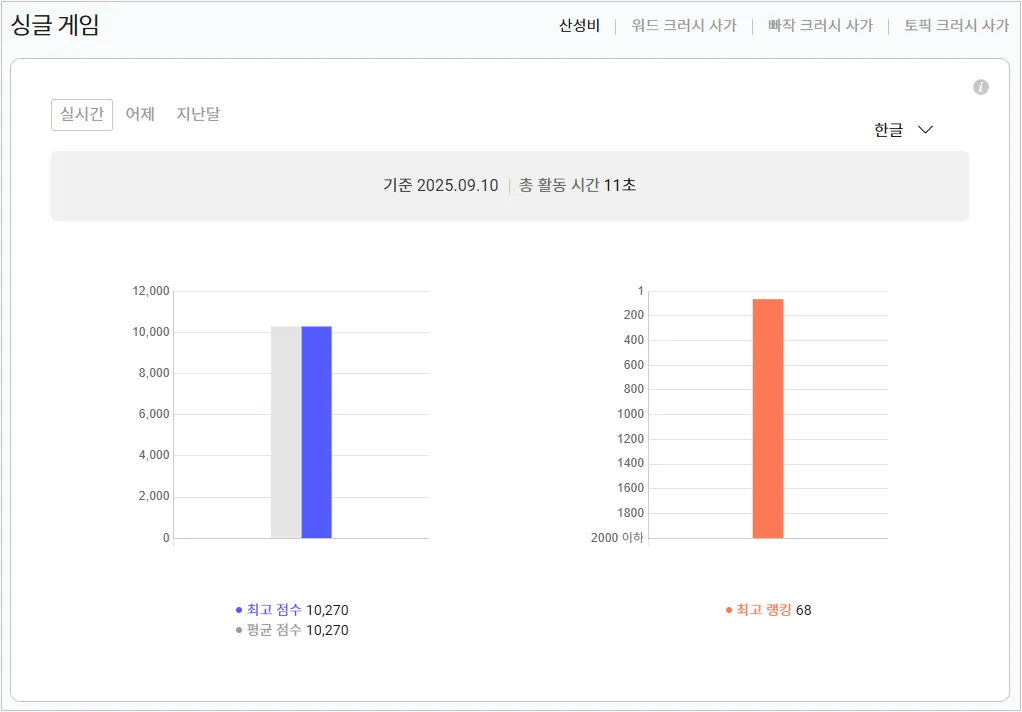Click the orange 최고 랭킹 bar
This screenshot has width=1022, height=712.
768,419
